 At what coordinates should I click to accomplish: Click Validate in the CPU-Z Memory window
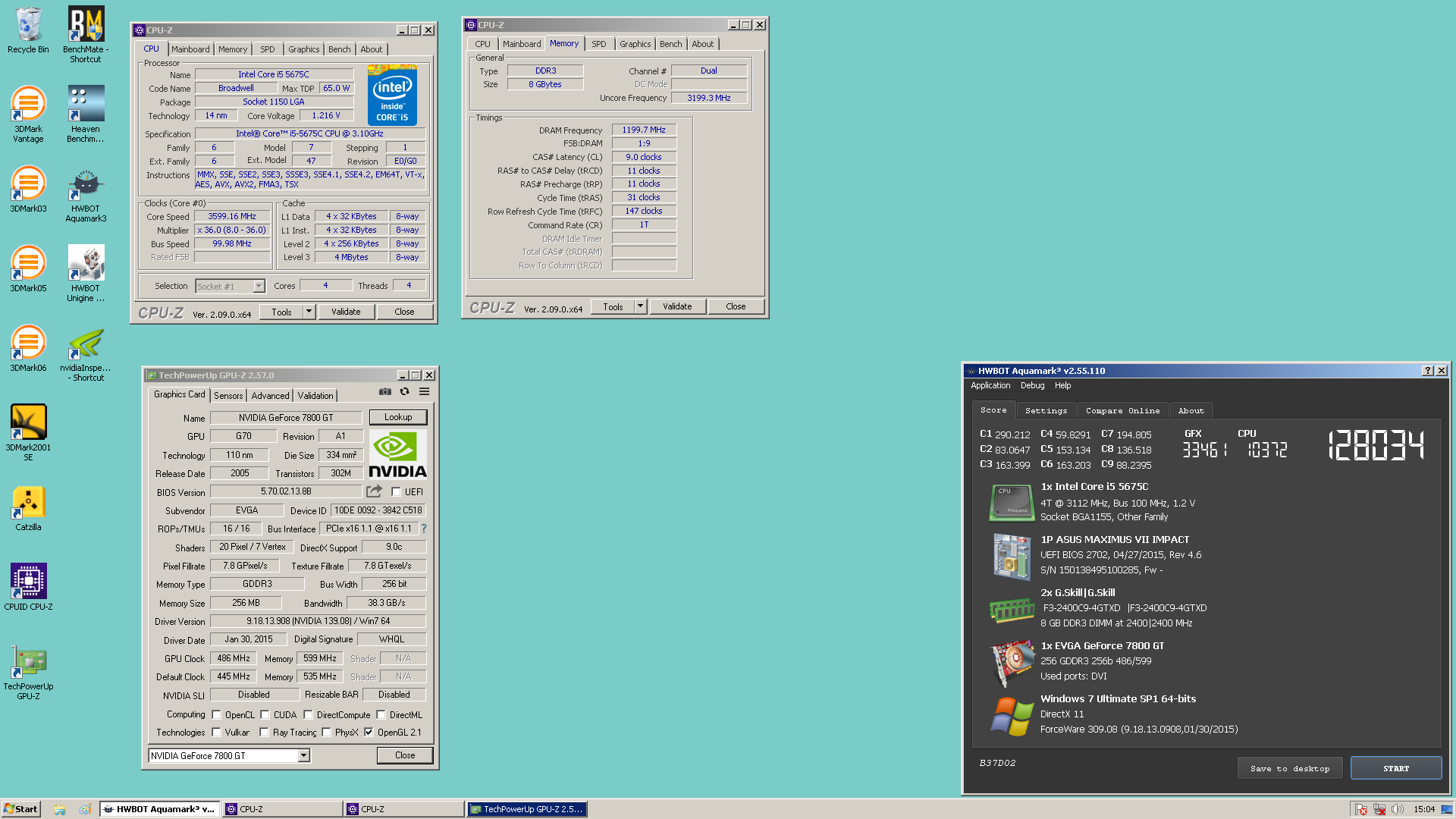pos(677,306)
